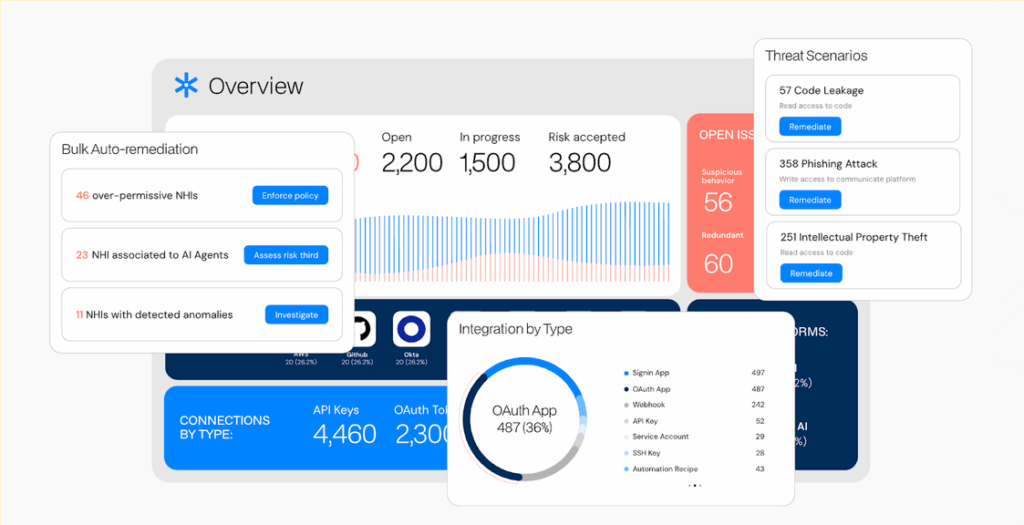Click the Webhook legend color dot
The height and width of the screenshot is (525, 1024).
[x=626, y=405]
